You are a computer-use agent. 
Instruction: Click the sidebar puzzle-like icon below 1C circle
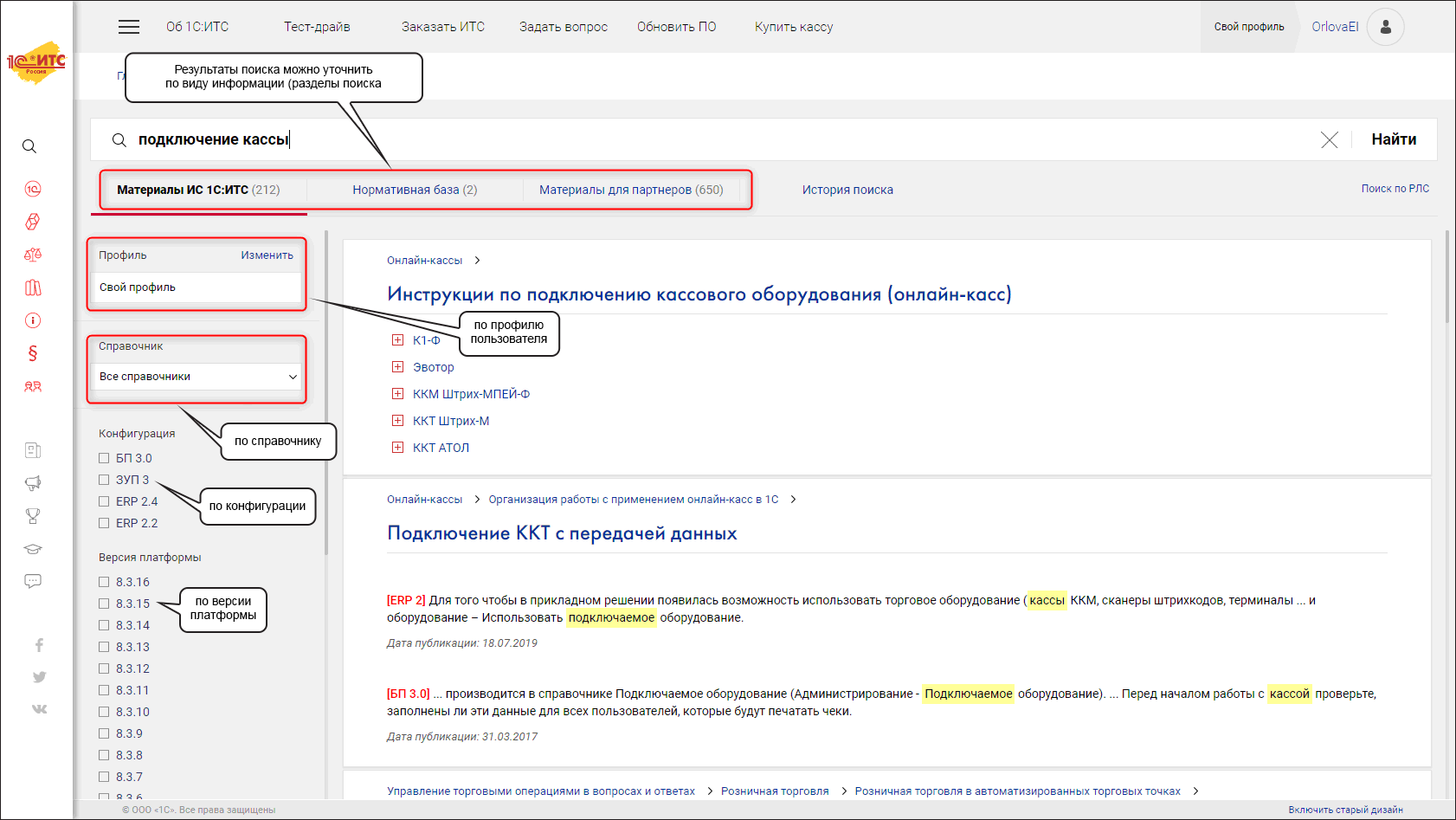(33, 222)
